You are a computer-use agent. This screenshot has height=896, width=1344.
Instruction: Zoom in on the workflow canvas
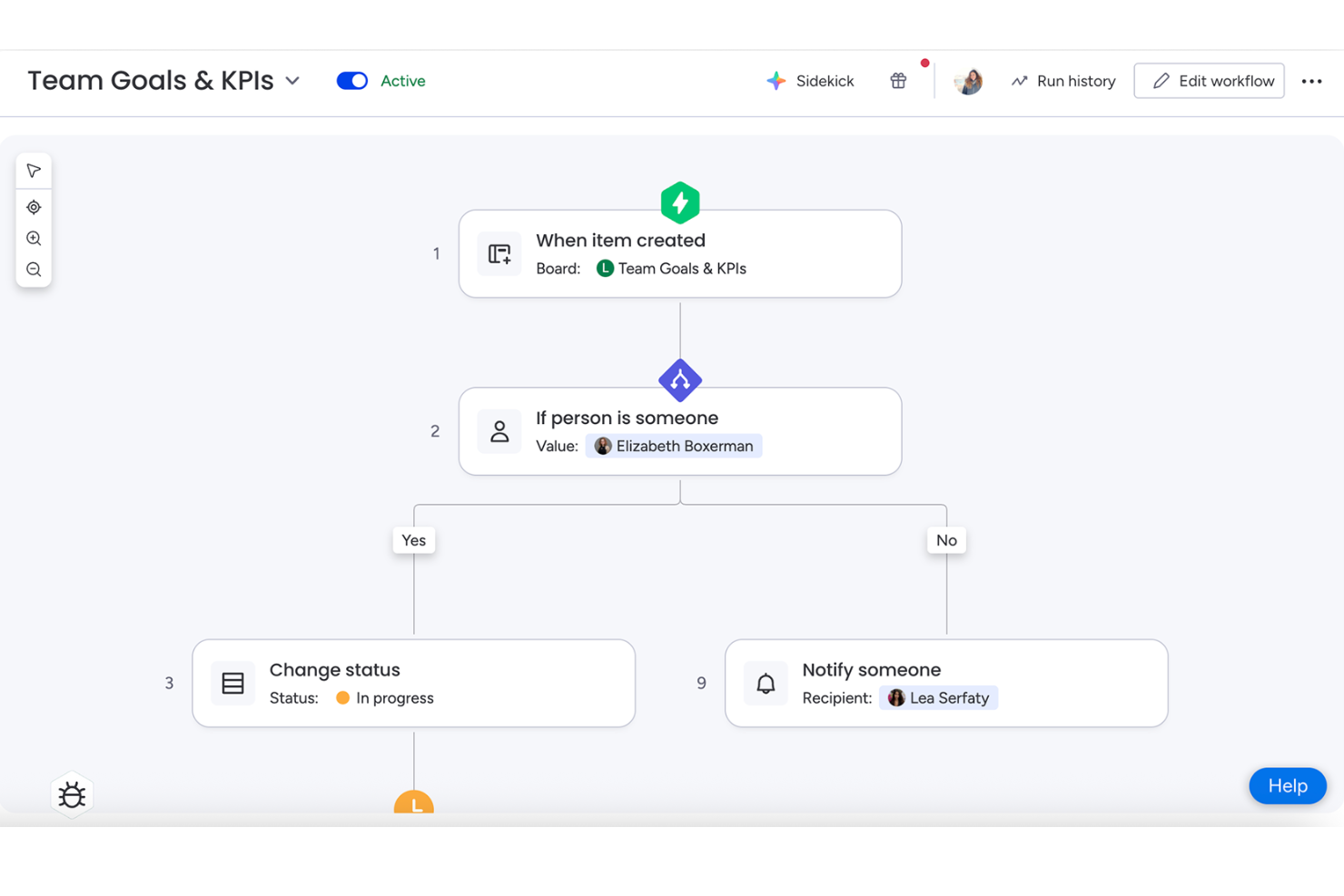coord(34,239)
